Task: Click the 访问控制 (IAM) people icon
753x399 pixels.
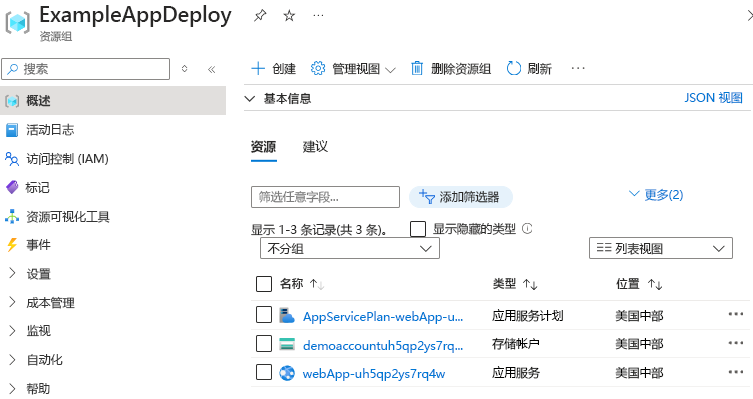Action: [x=12, y=159]
